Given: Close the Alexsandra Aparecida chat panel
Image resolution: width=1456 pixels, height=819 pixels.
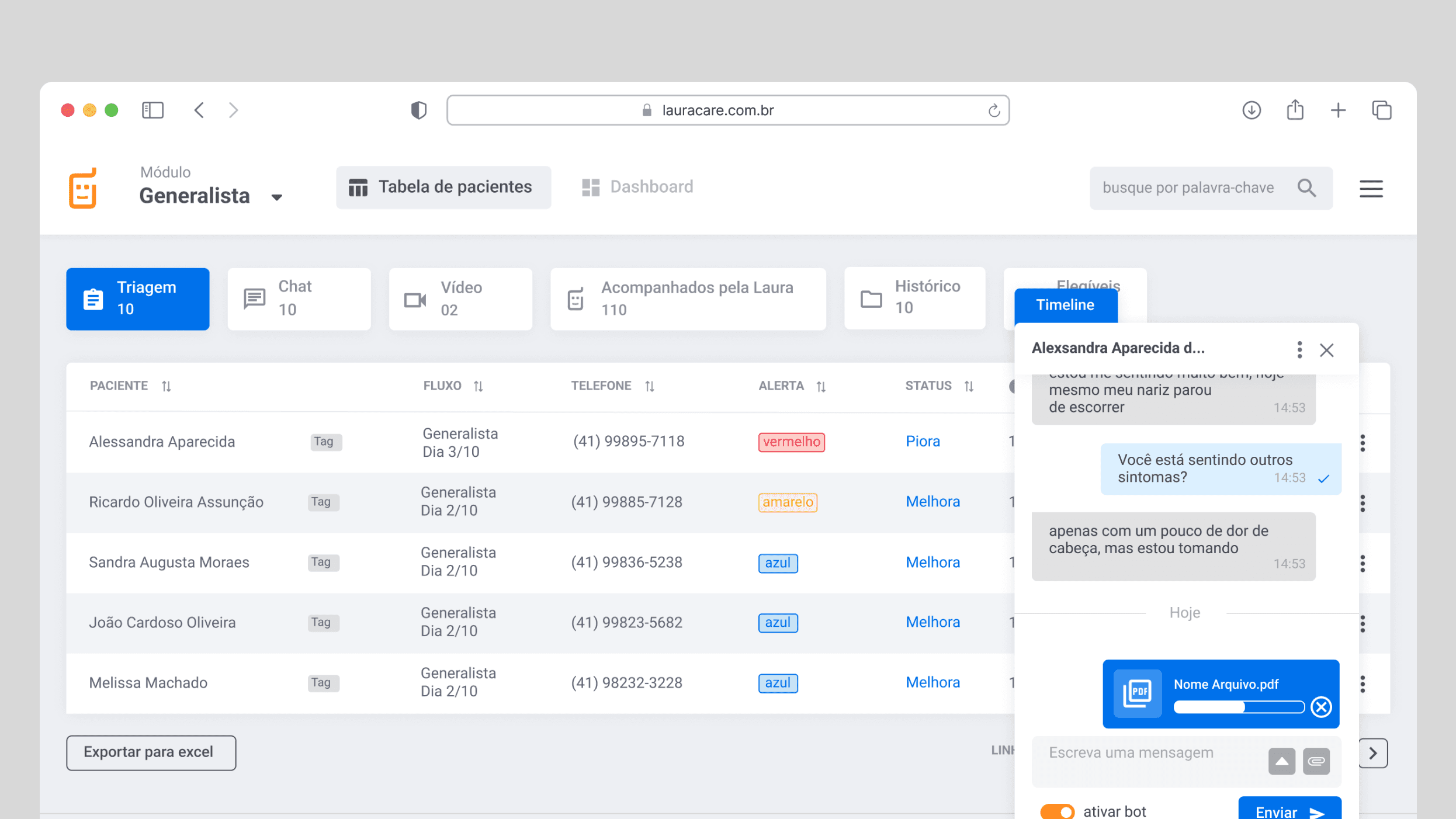Looking at the screenshot, I should (x=1326, y=349).
